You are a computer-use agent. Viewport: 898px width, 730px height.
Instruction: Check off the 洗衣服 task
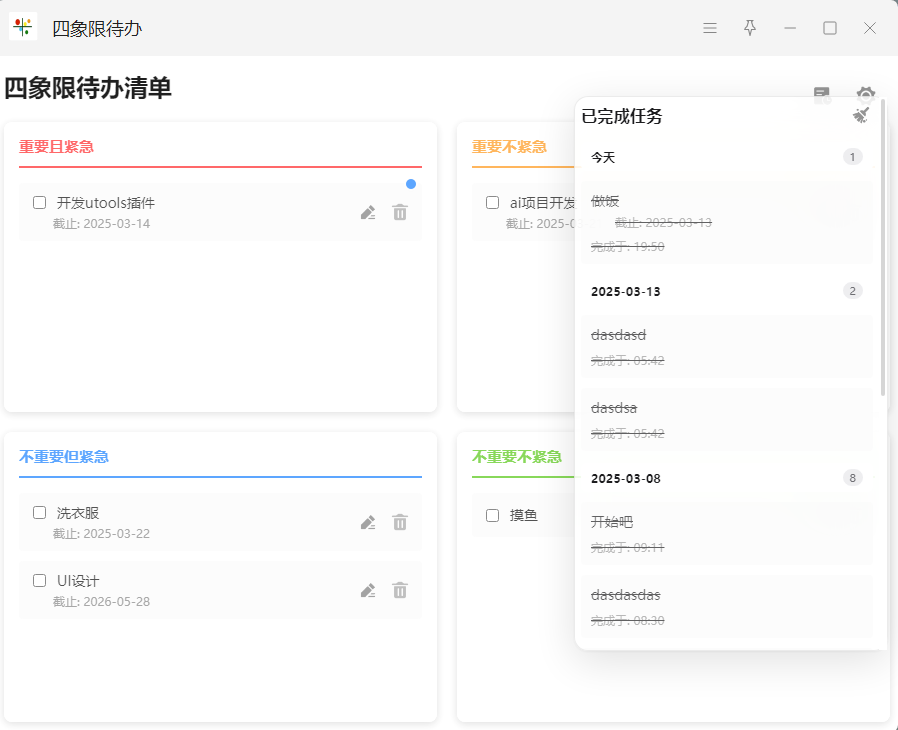[x=40, y=512]
